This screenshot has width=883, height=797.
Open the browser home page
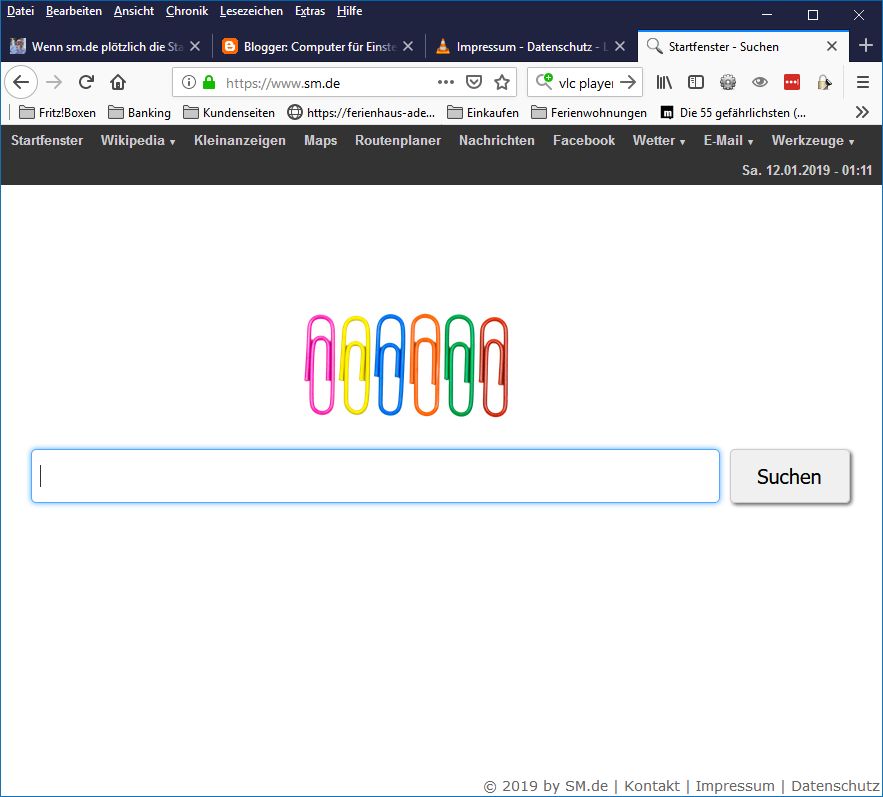point(118,82)
